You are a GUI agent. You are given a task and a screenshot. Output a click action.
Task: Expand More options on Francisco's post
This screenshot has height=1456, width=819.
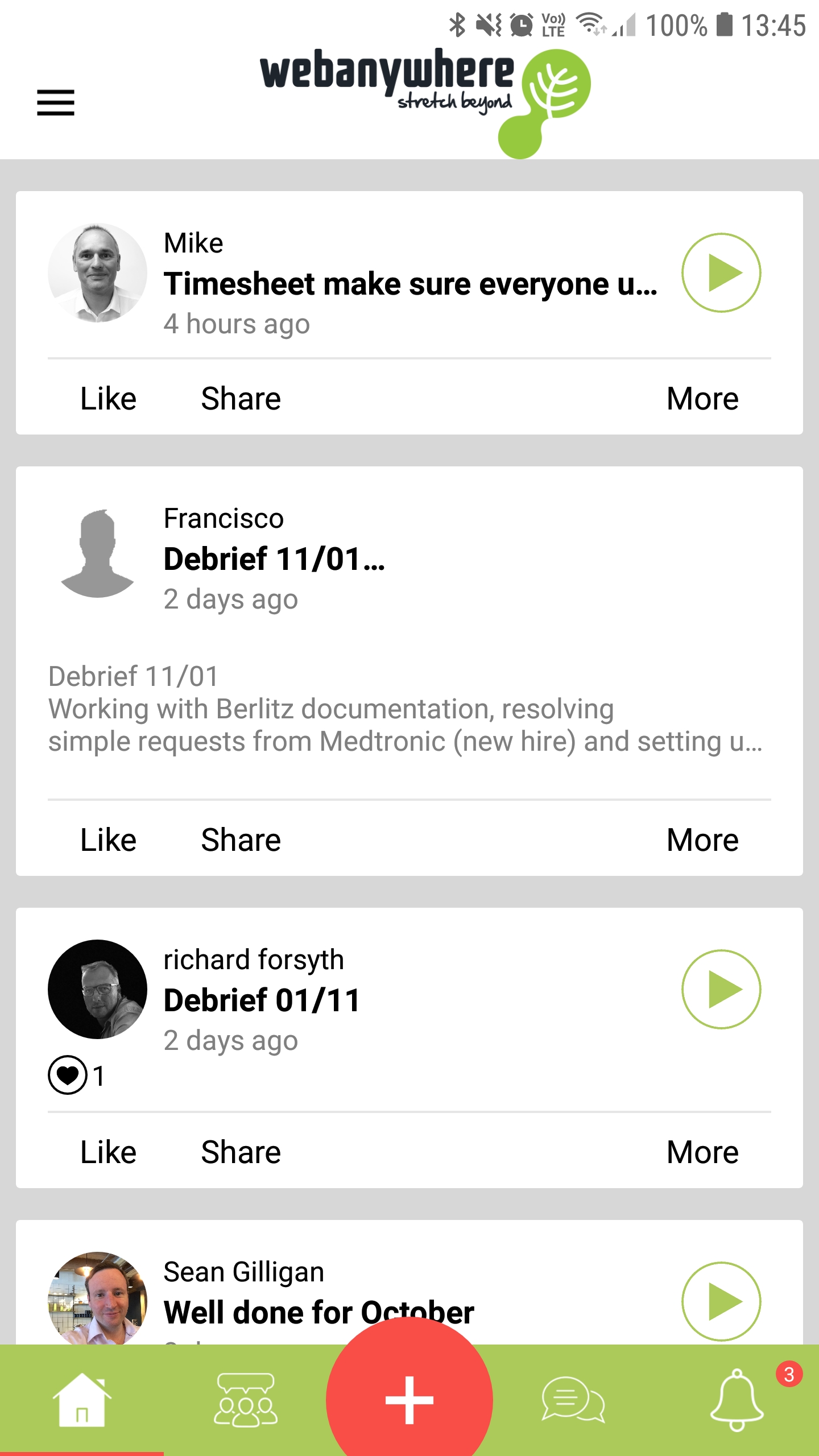[702, 839]
